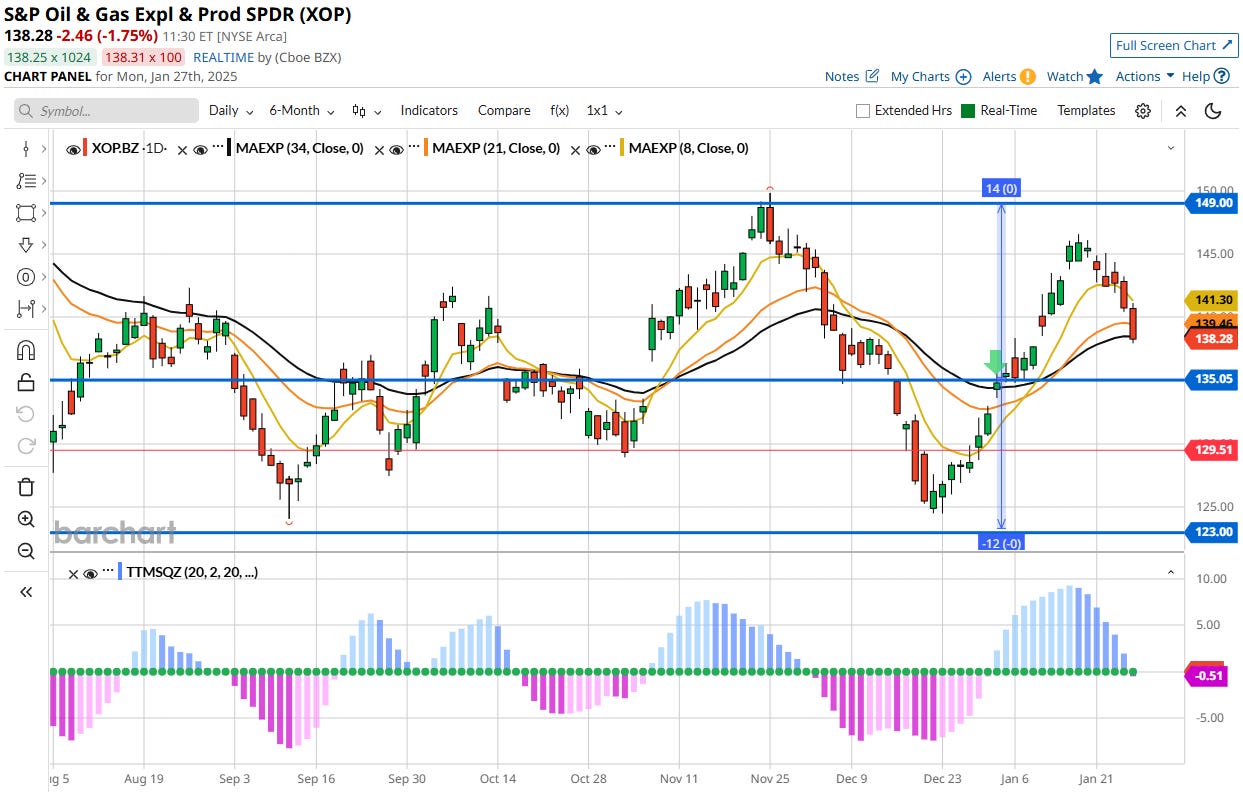Expand the Actions dropdown
This screenshot has height=792, width=1243.
point(1145,76)
